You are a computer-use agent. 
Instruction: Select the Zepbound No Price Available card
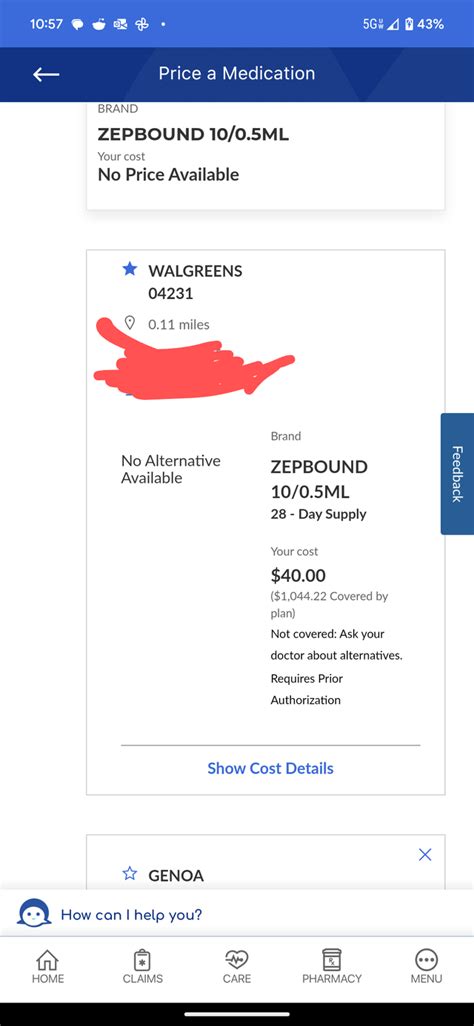pos(266,156)
